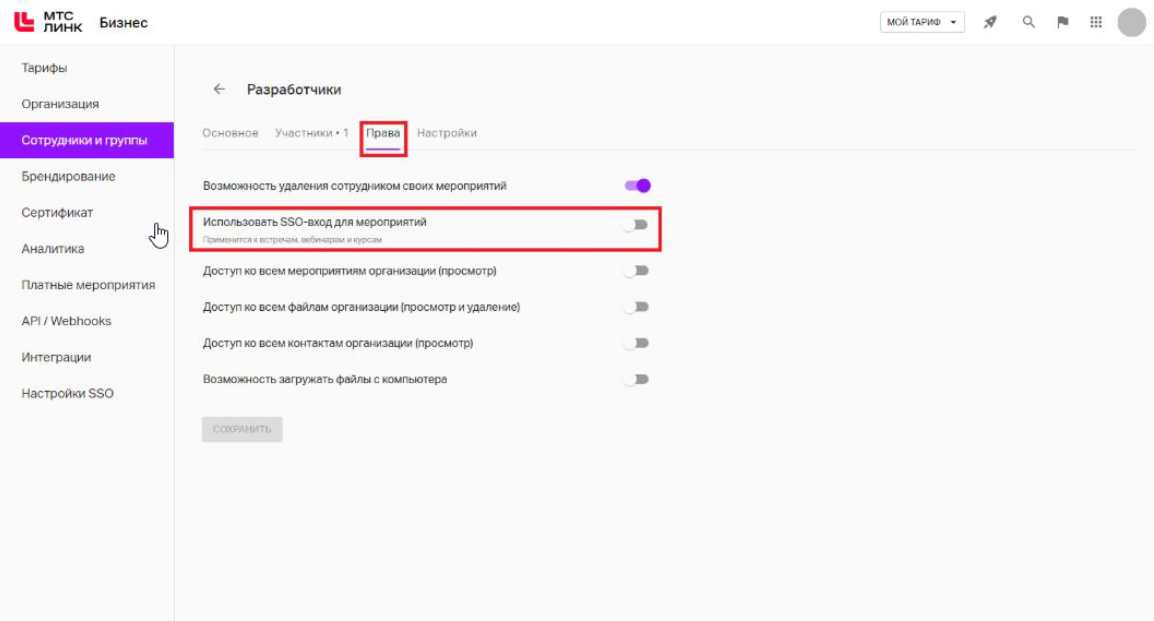1154x621 pixels.
Task: Open the apps grid menu
Action: coord(1096,22)
